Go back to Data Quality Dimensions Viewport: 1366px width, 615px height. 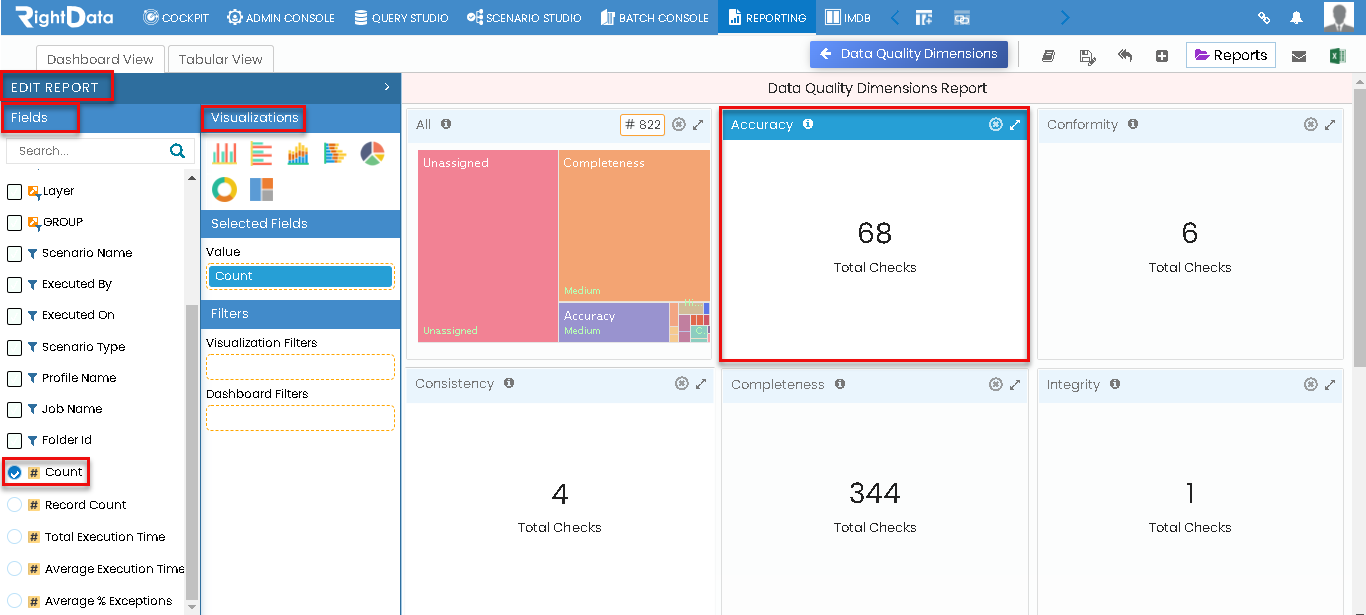(x=908, y=54)
